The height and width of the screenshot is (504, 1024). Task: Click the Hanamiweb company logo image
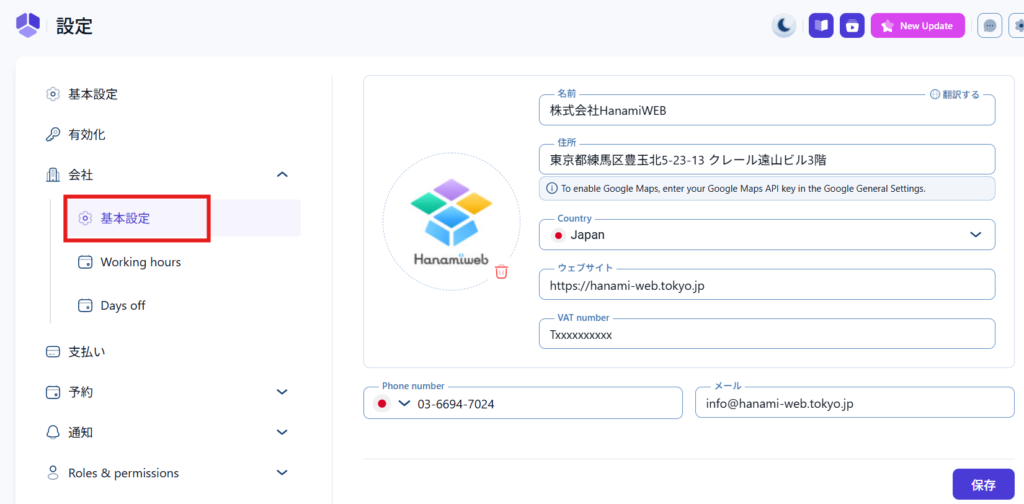(451, 222)
